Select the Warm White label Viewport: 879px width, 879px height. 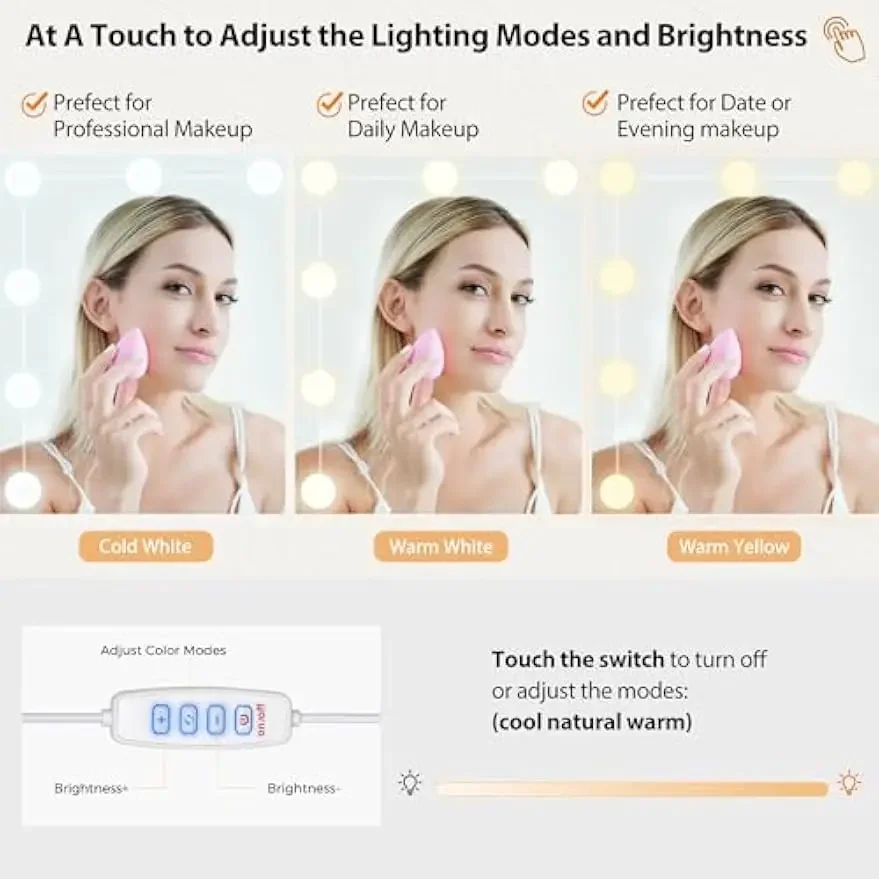click(x=441, y=547)
